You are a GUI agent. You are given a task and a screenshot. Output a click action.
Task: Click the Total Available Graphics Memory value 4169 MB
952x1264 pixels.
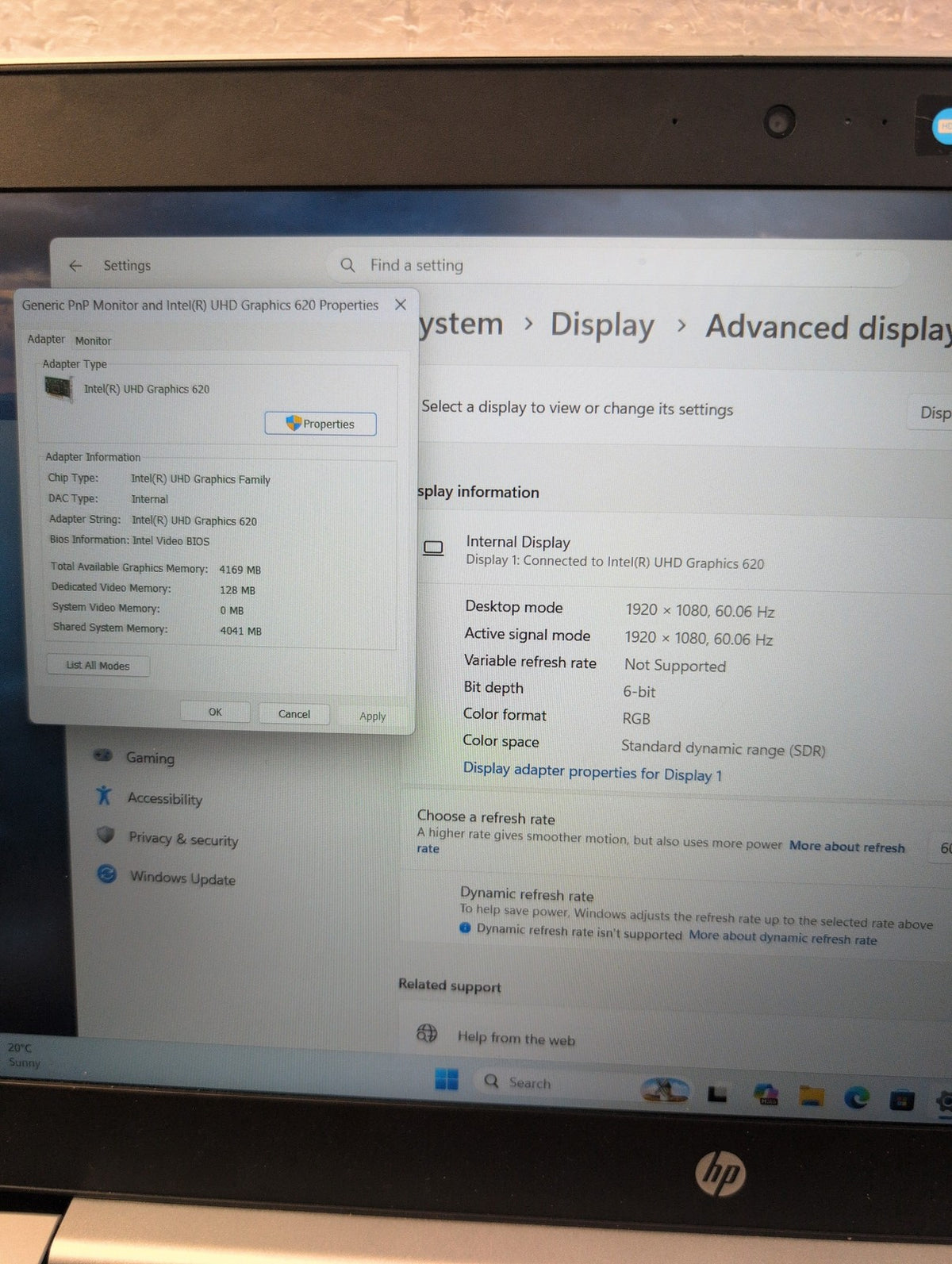pyautogui.click(x=240, y=570)
